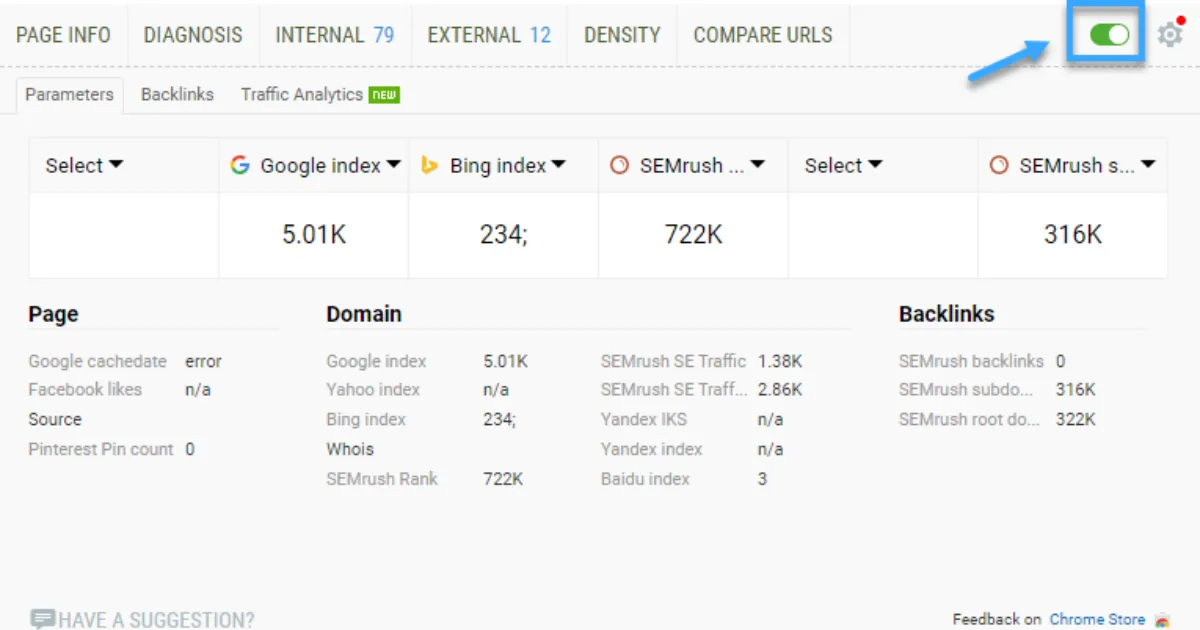The image size is (1200, 630).
Task: Click the Page section heading
Action: (x=53, y=314)
